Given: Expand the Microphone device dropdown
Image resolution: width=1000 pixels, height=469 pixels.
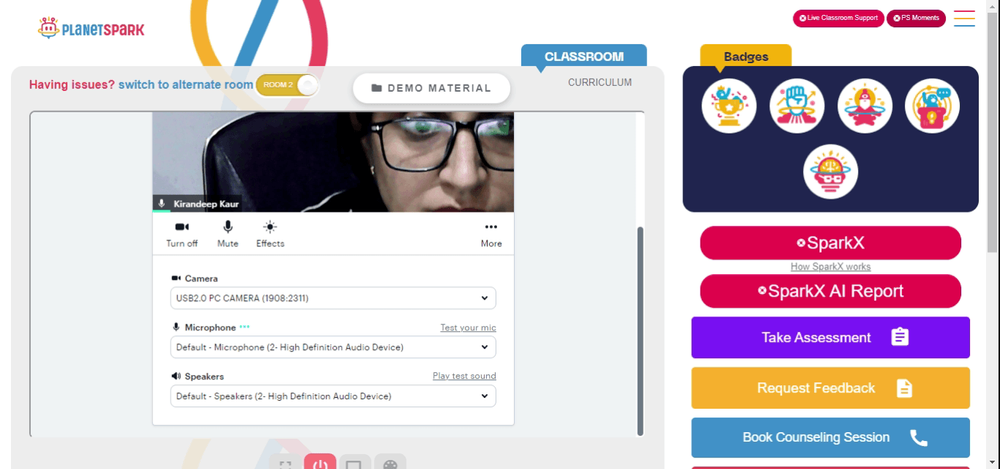Looking at the screenshot, I should (333, 347).
